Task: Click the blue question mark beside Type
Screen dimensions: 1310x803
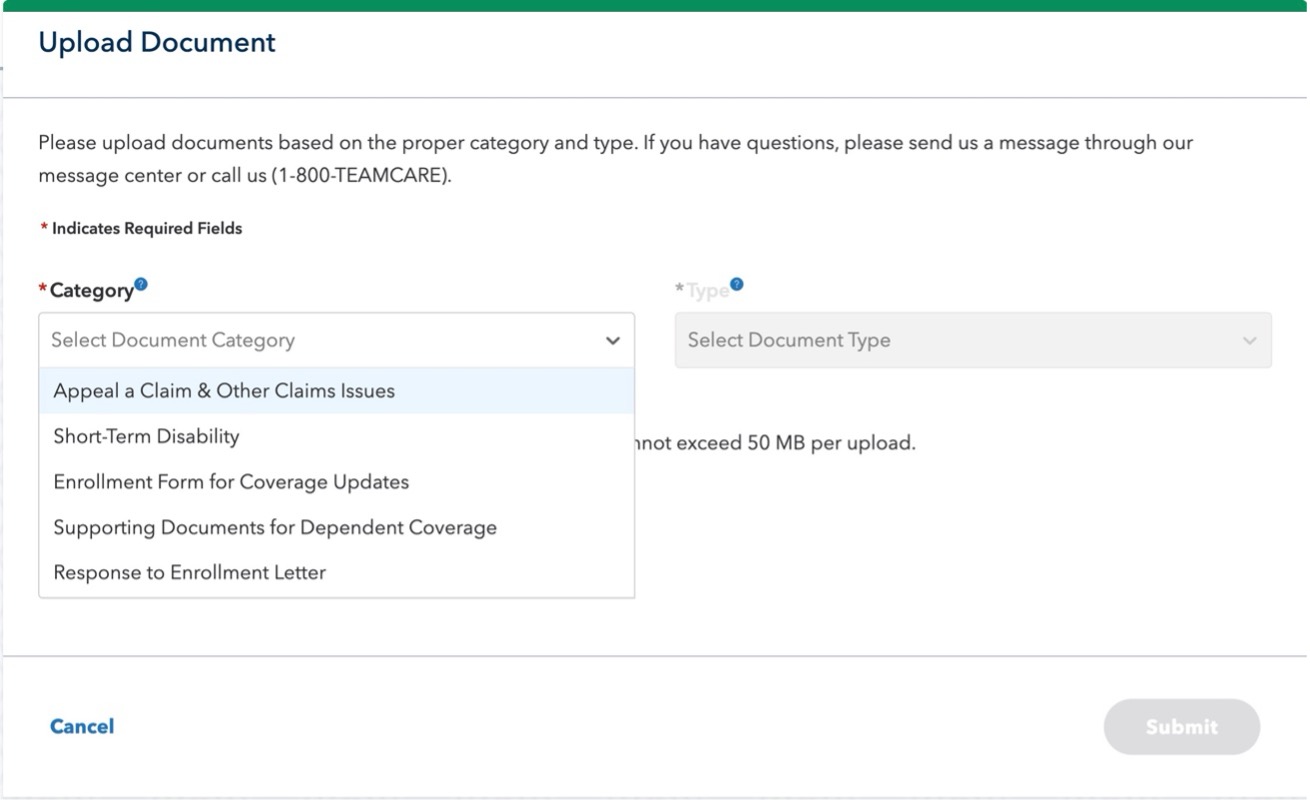Action: click(735, 283)
